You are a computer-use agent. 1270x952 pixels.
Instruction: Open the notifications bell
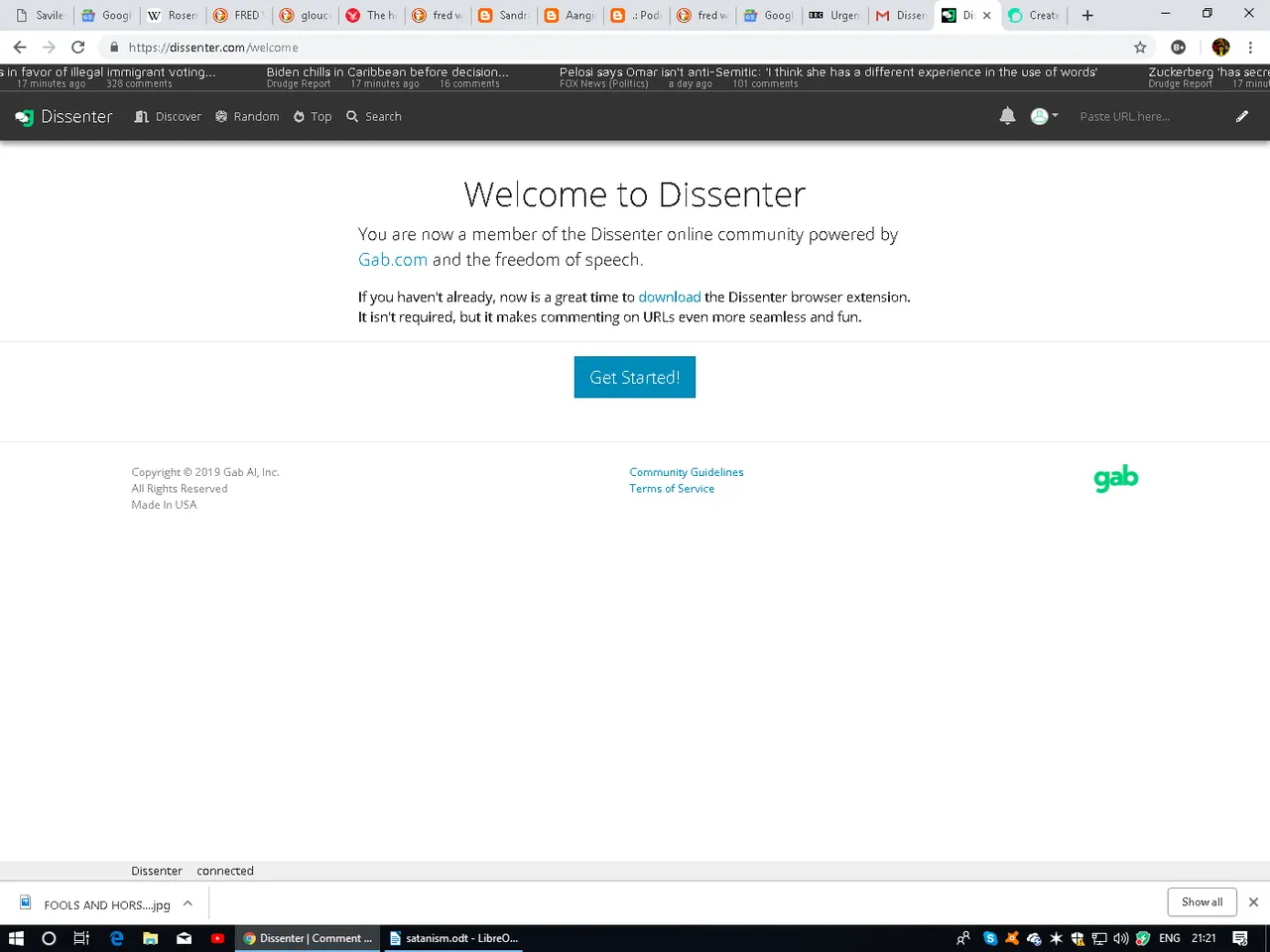point(1007,116)
